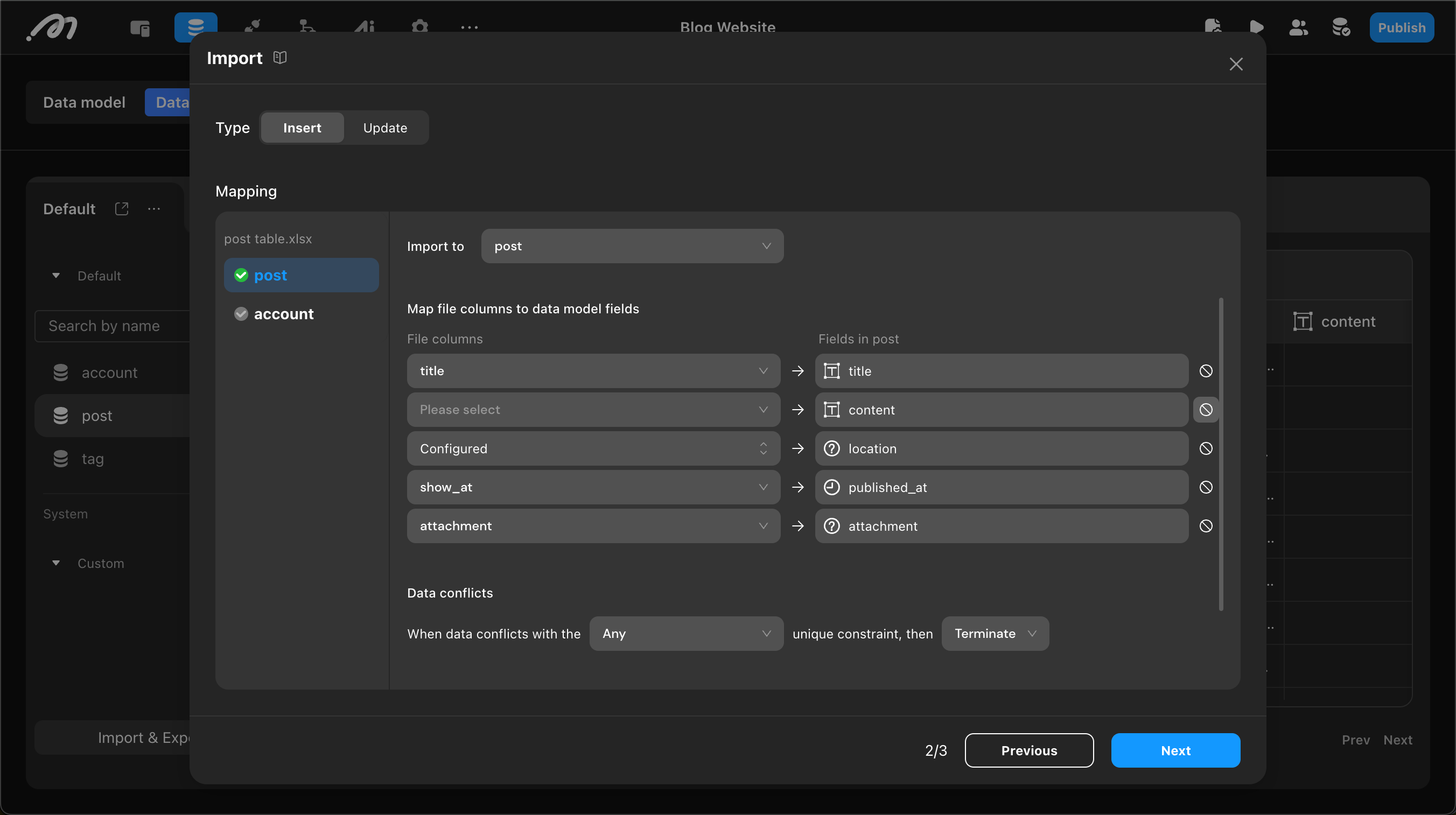Click the Next button in Import dialog
This screenshot has width=1456, height=815.
pyautogui.click(x=1175, y=750)
